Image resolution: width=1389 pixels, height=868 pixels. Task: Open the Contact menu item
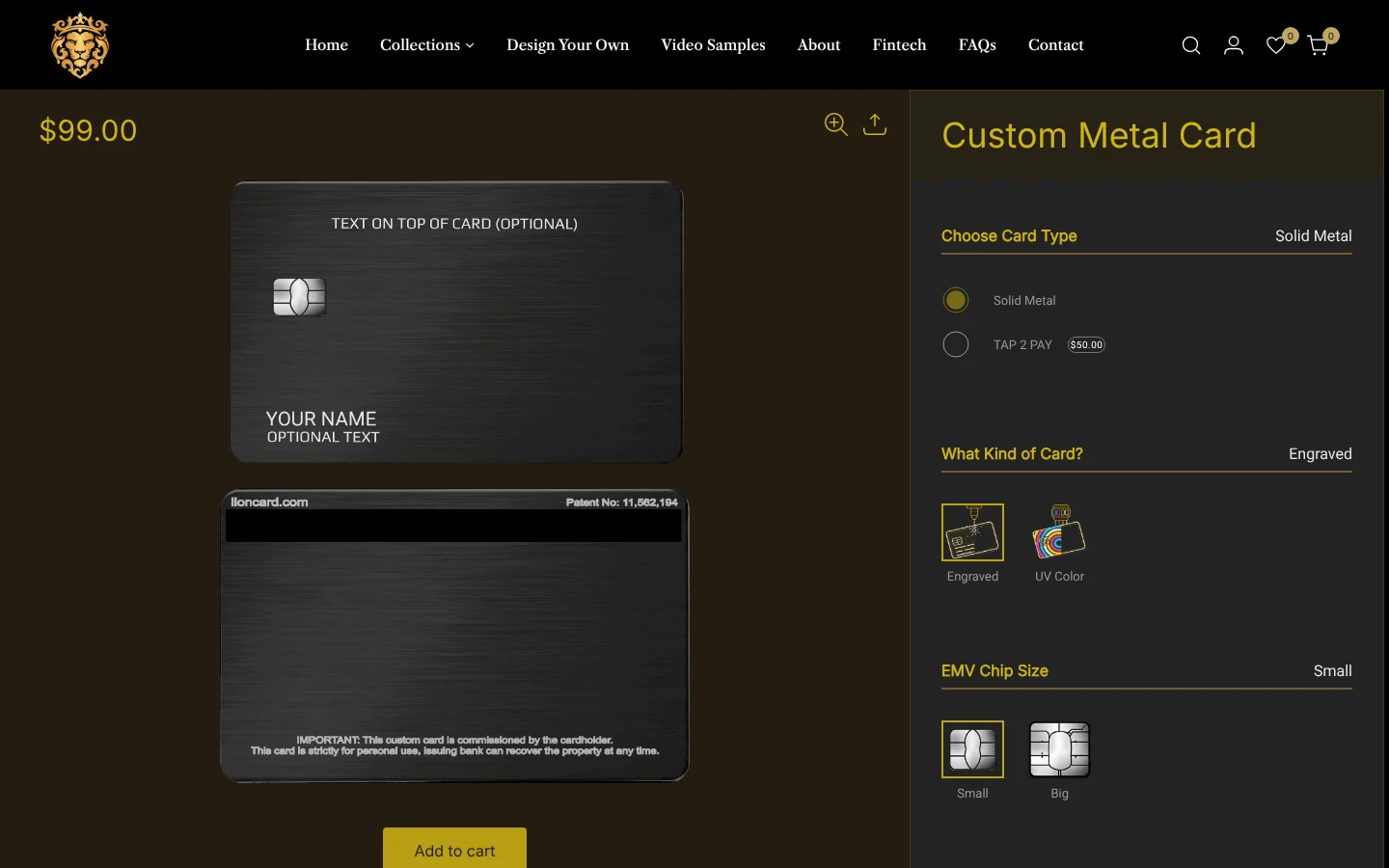coord(1055,45)
